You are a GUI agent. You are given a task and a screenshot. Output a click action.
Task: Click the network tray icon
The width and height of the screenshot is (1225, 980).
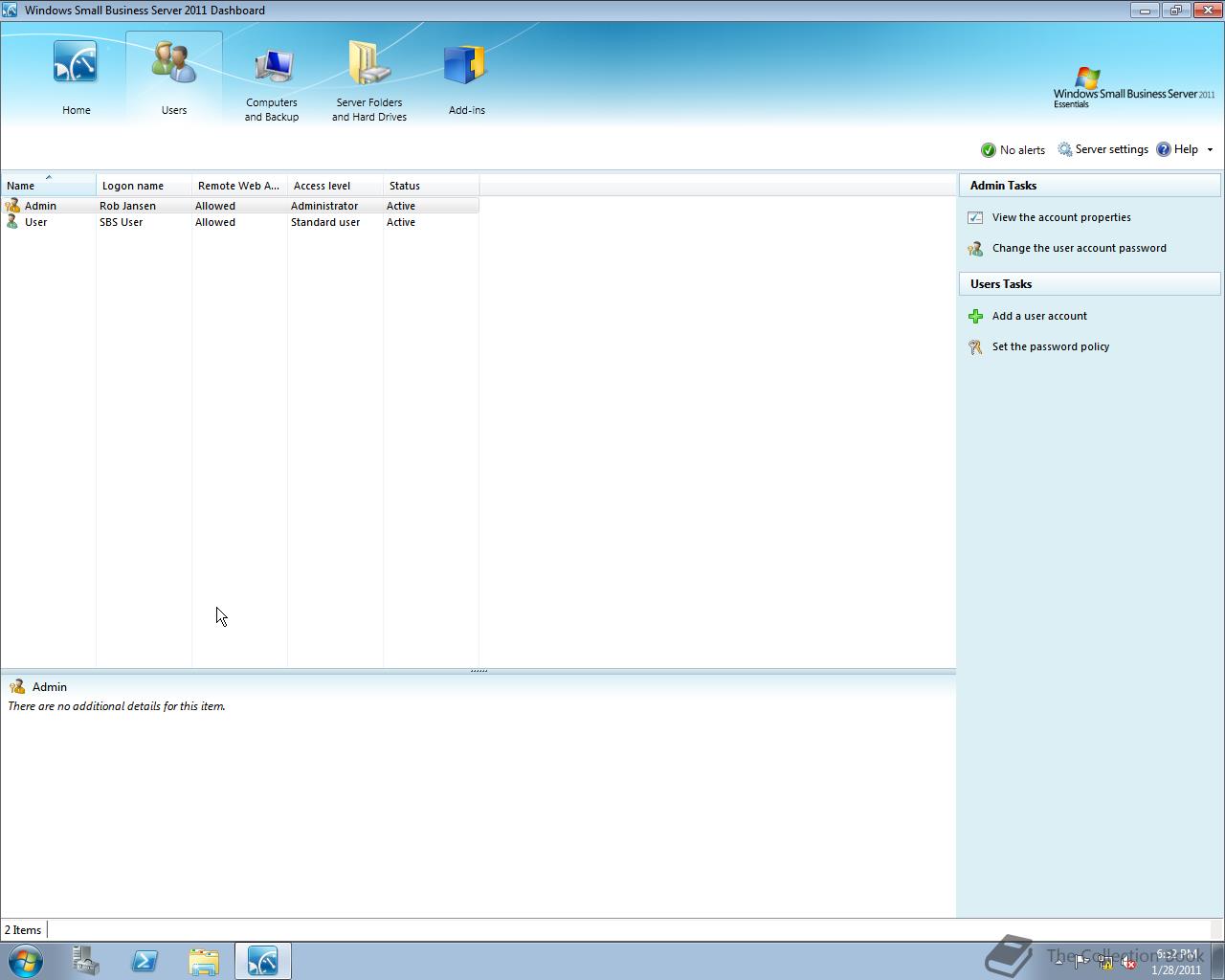[1105, 963]
